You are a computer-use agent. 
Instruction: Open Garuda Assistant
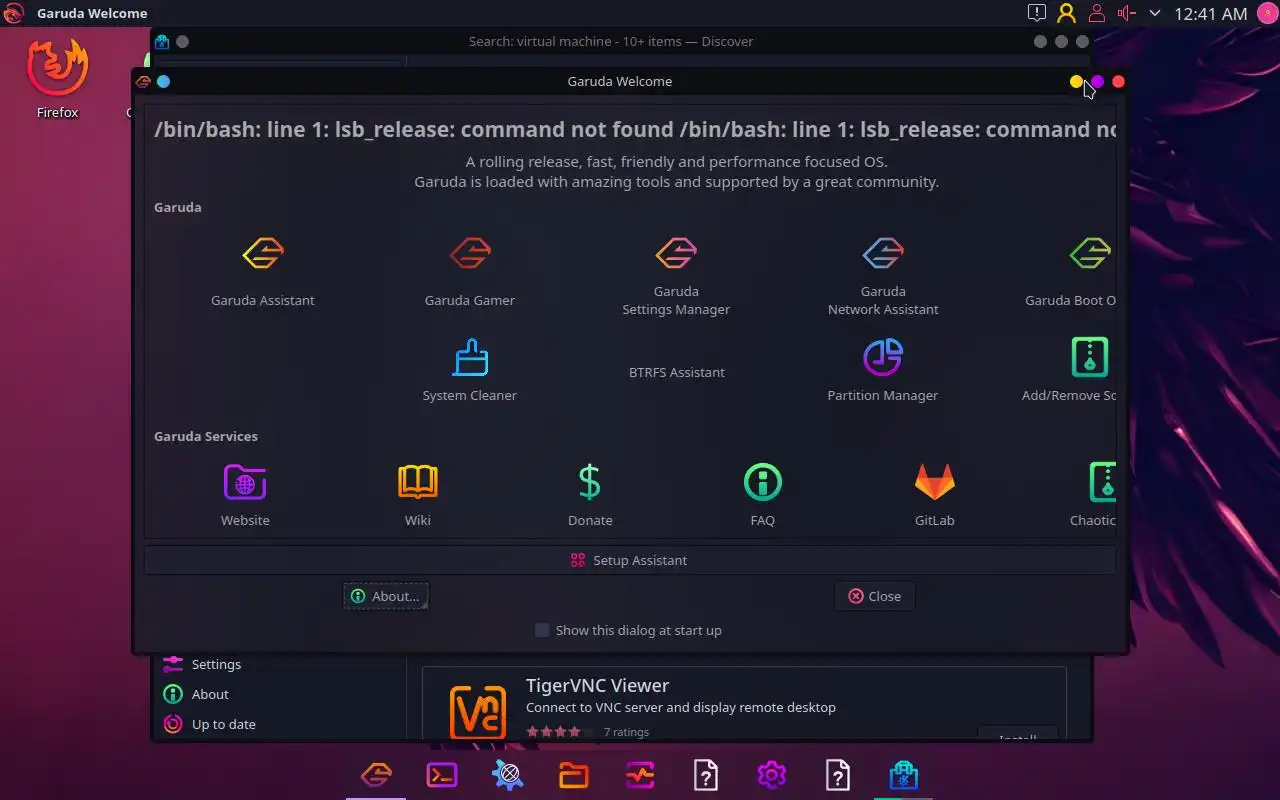pos(262,271)
